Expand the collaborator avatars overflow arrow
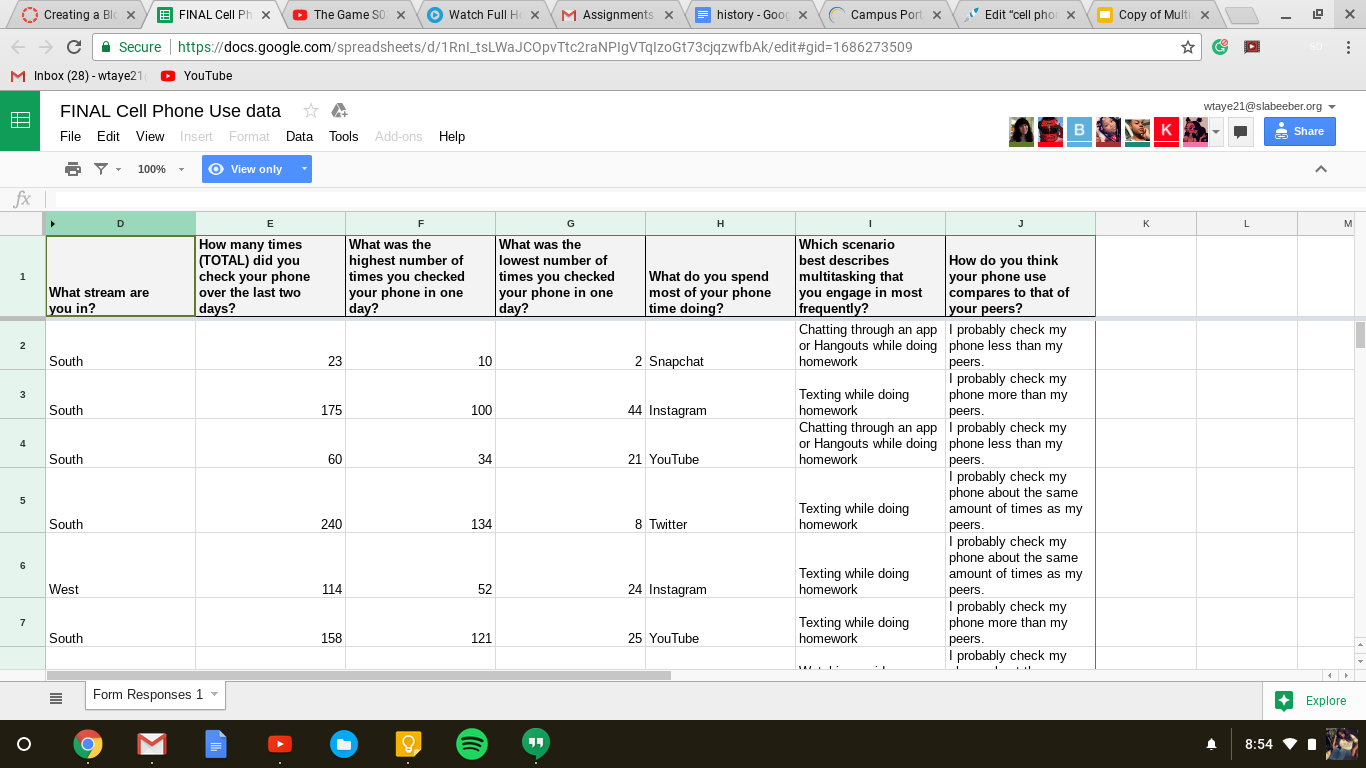This screenshot has height=768, width=1366. coord(1216,131)
